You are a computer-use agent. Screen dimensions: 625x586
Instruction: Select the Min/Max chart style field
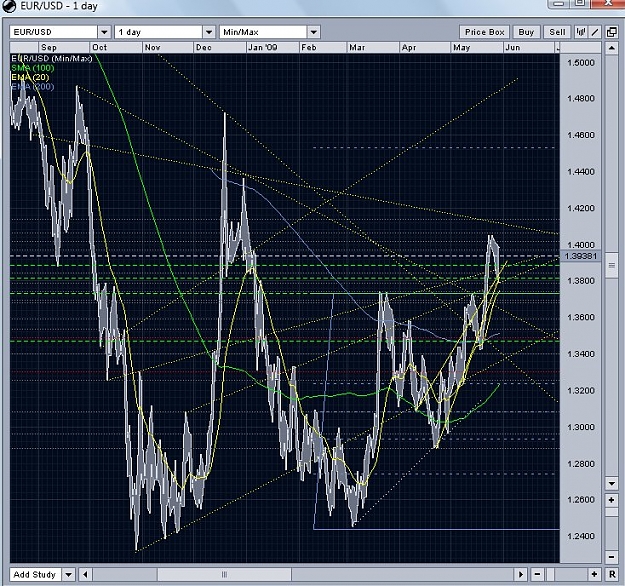pyautogui.click(x=263, y=32)
